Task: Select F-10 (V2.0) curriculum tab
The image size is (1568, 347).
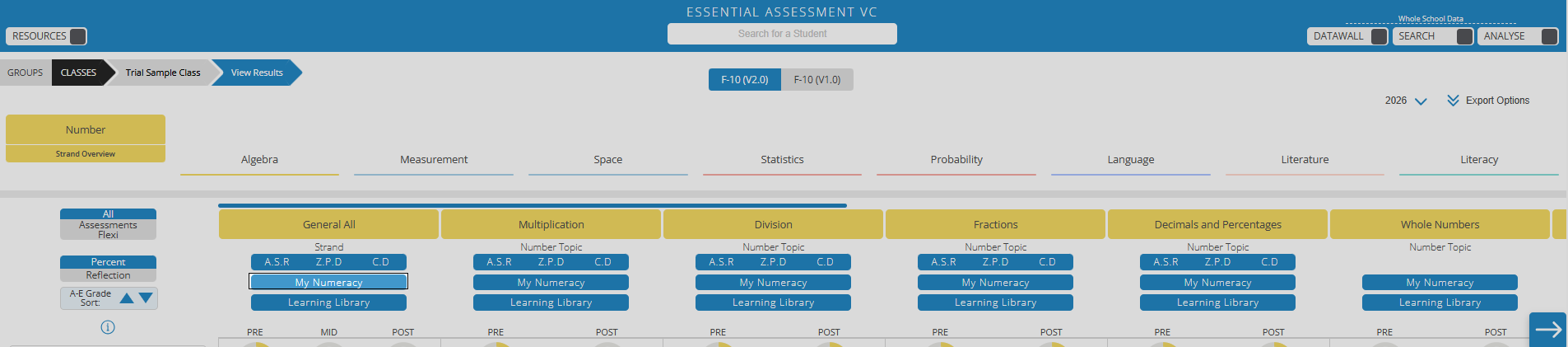Action: tap(744, 80)
